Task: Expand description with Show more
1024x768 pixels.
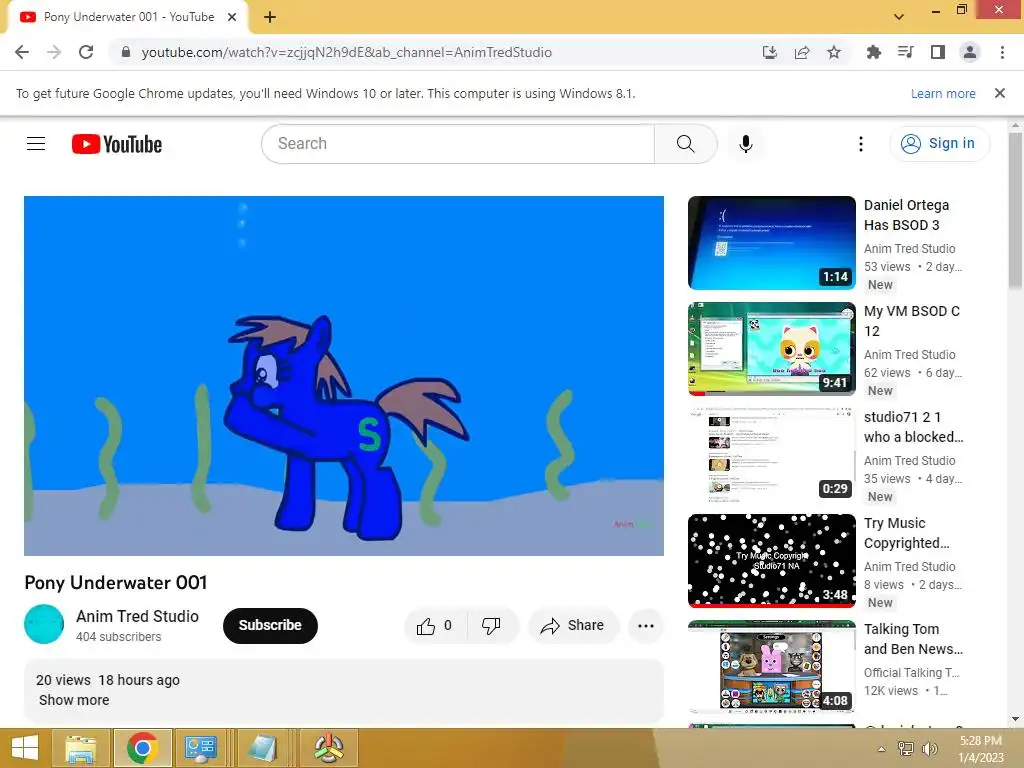Action: tap(74, 700)
